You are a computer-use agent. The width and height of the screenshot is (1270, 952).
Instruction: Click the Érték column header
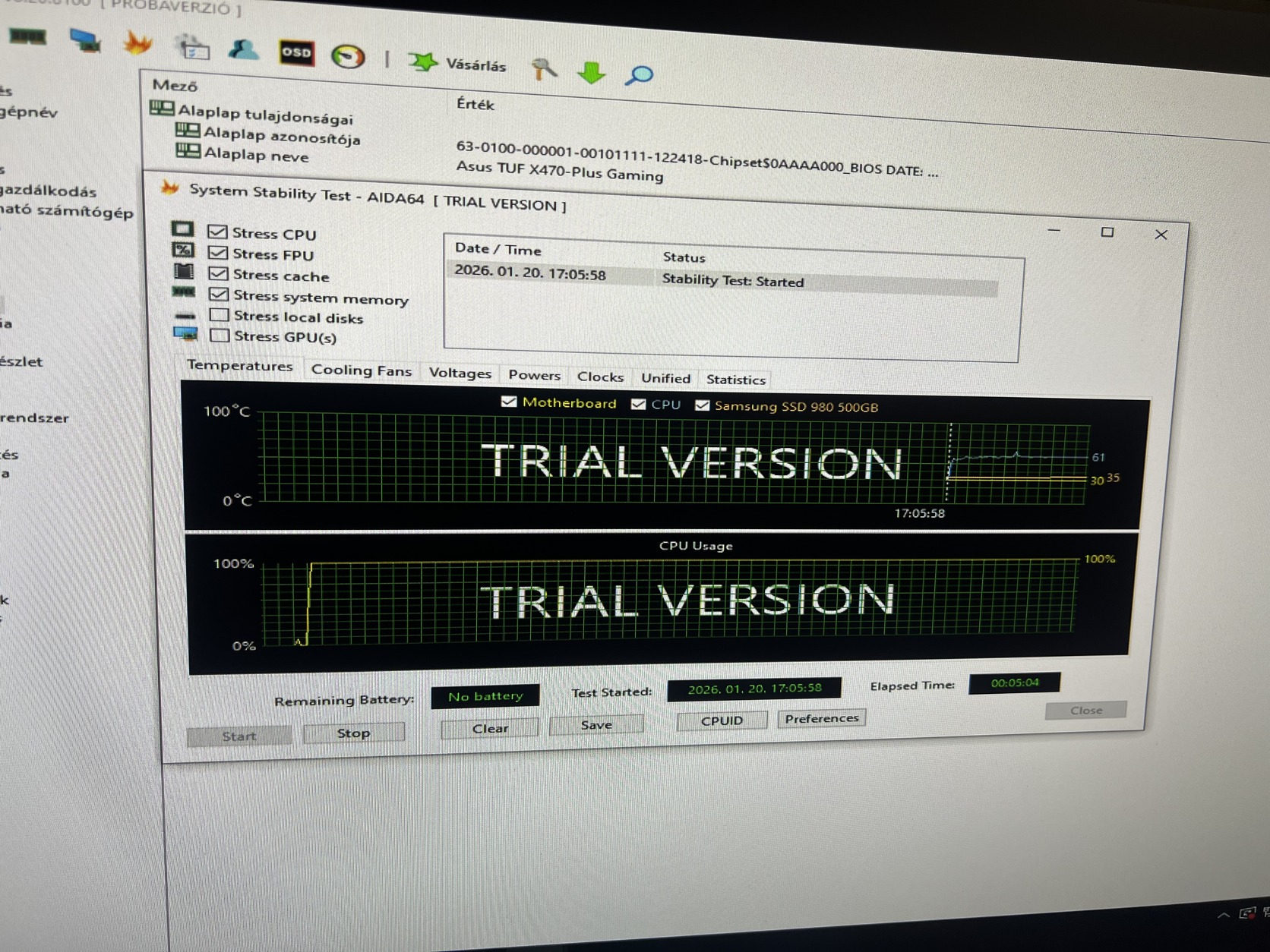click(475, 104)
